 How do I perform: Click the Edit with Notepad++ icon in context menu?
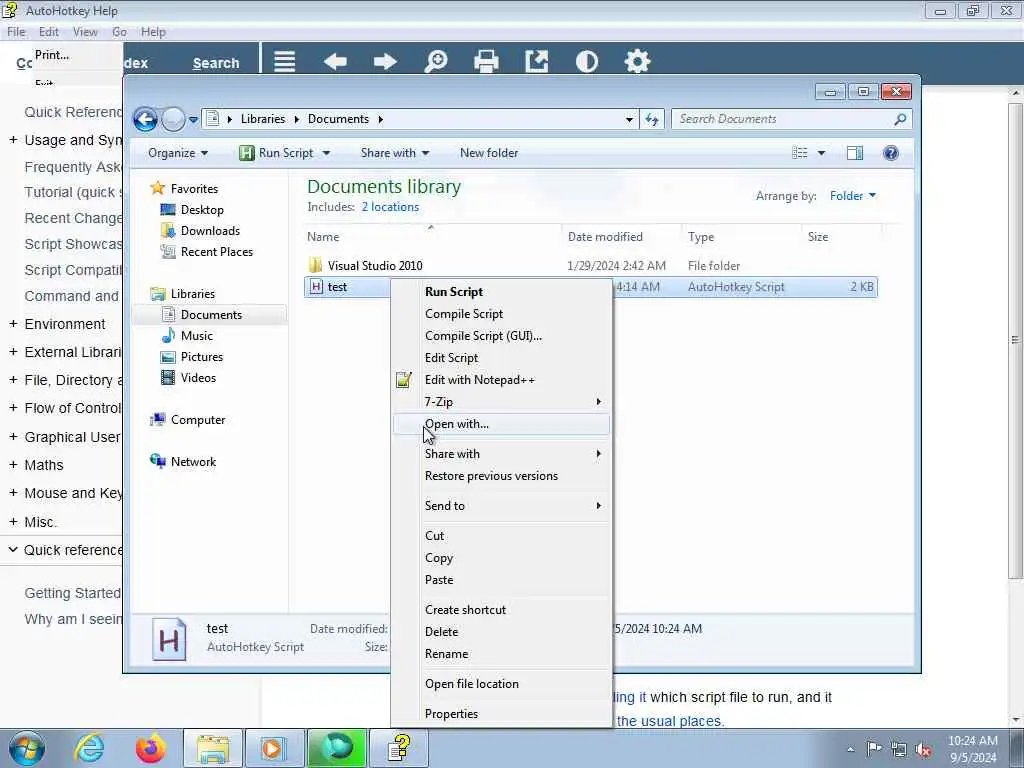coord(404,379)
